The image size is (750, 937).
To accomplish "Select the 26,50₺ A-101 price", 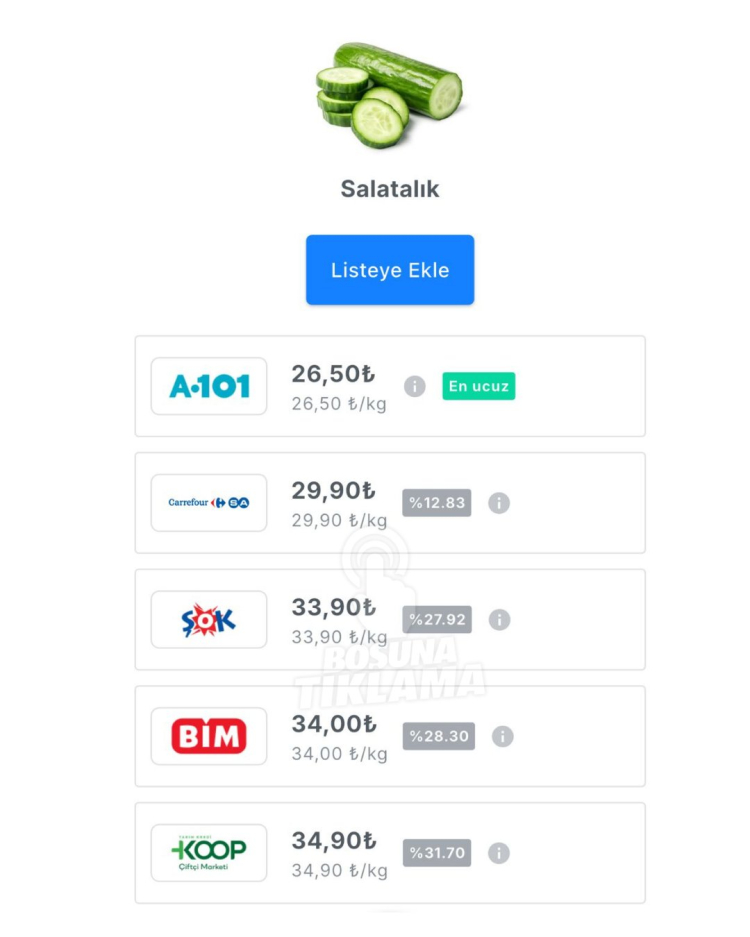I will click(x=333, y=374).
